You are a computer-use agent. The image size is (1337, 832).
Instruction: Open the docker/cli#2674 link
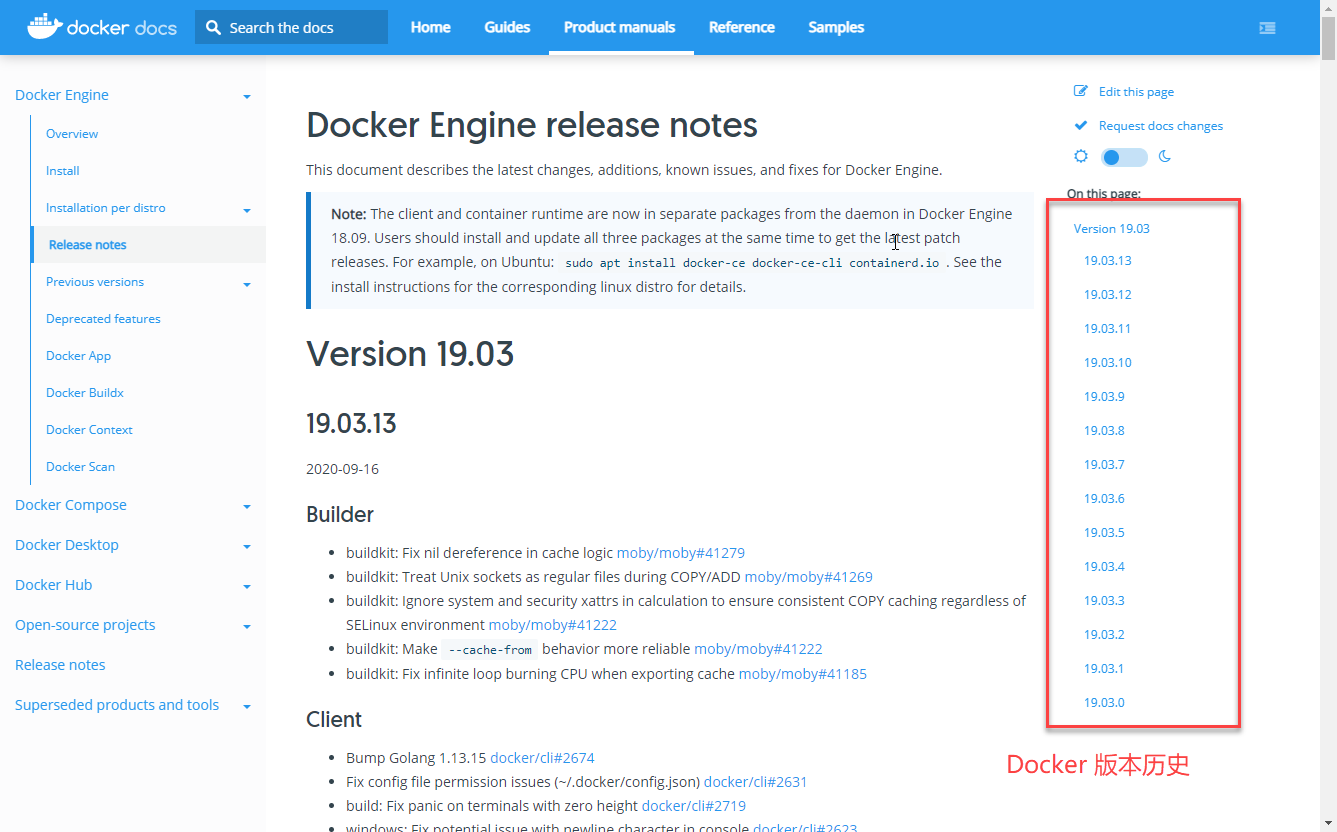tap(542, 758)
